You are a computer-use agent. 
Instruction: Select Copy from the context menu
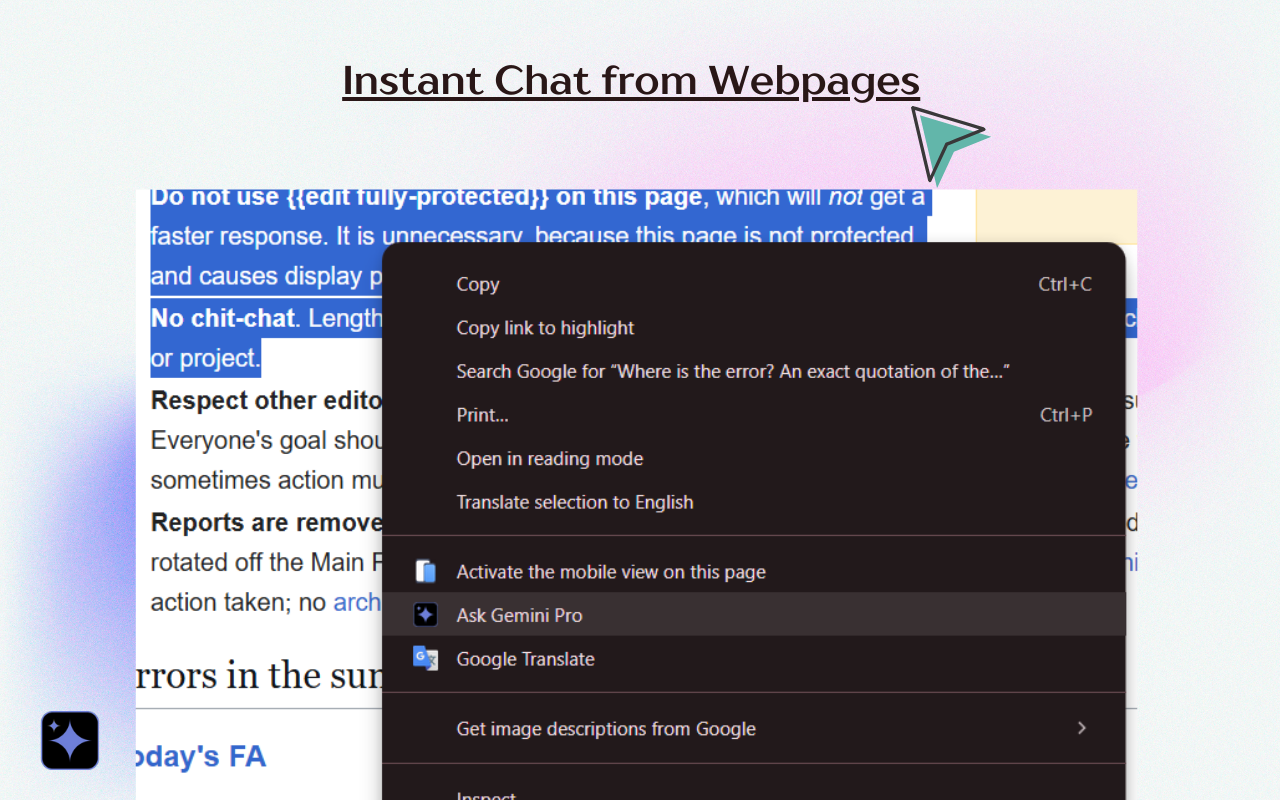click(x=477, y=284)
